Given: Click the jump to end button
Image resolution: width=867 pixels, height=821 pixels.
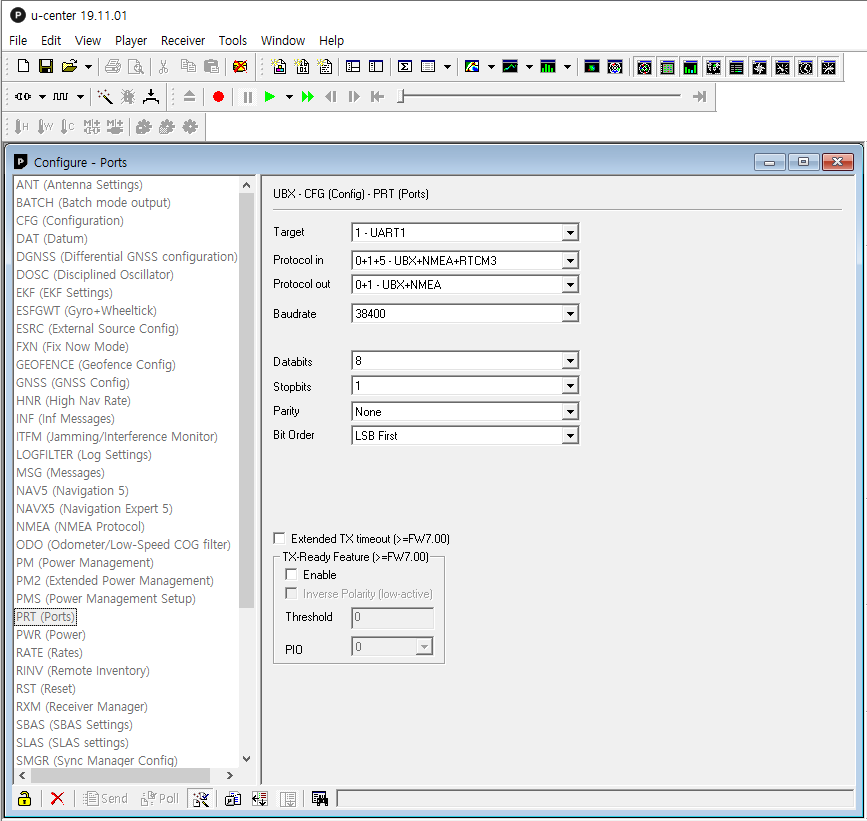Looking at the screenshot, I should coord(699,97).
